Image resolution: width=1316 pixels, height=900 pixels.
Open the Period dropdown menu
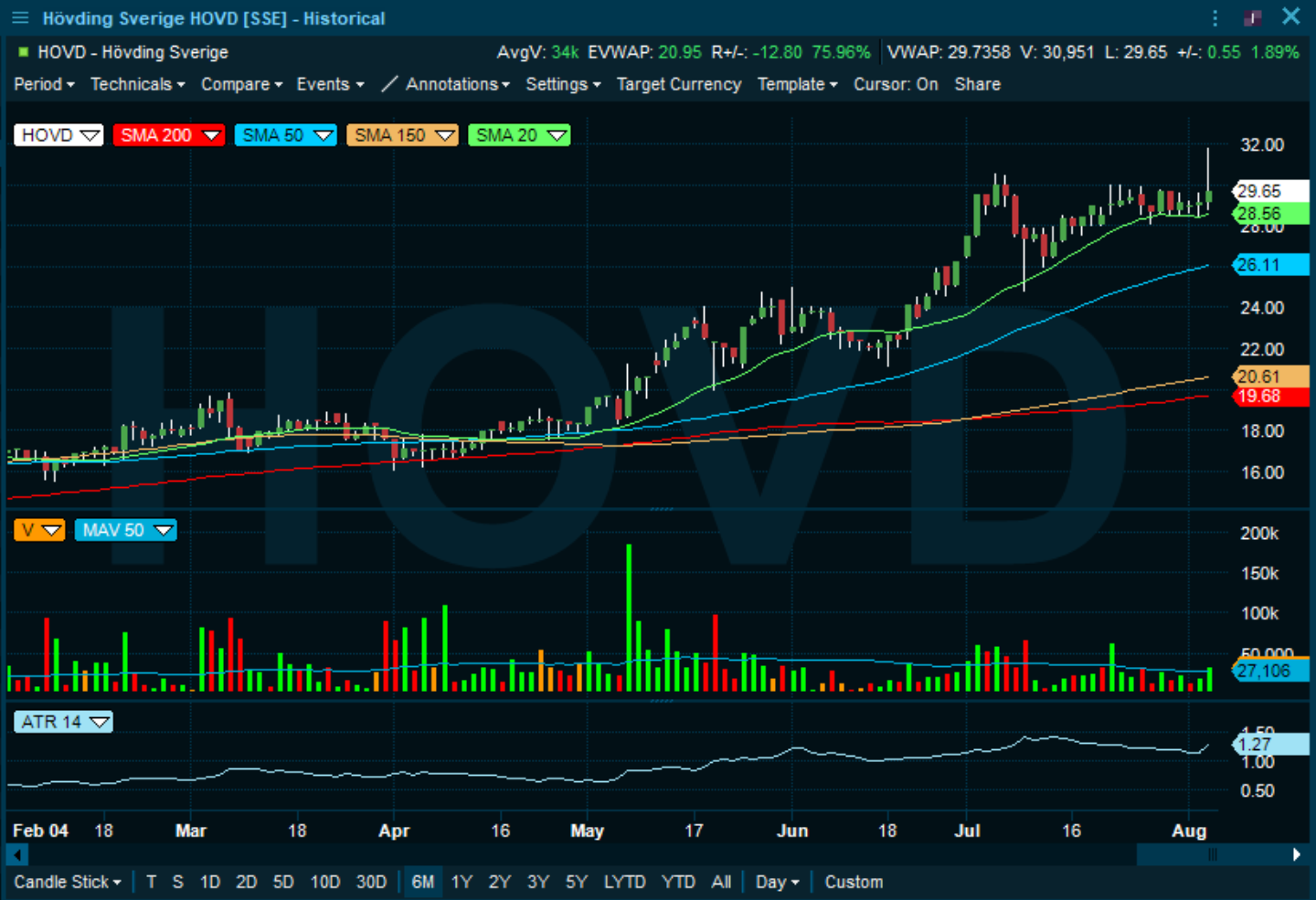pos(44,84)
